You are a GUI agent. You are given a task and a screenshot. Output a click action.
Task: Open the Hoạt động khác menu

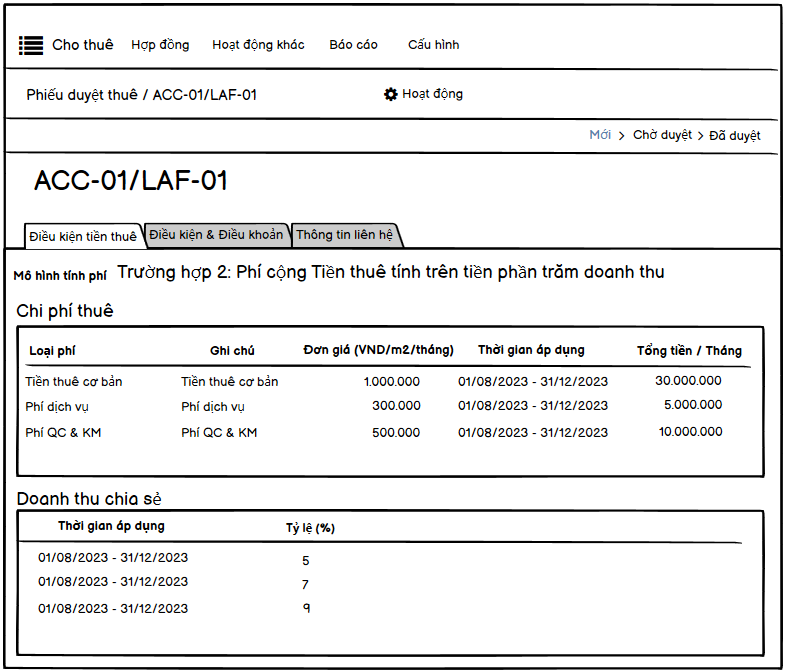click(258, 45)
